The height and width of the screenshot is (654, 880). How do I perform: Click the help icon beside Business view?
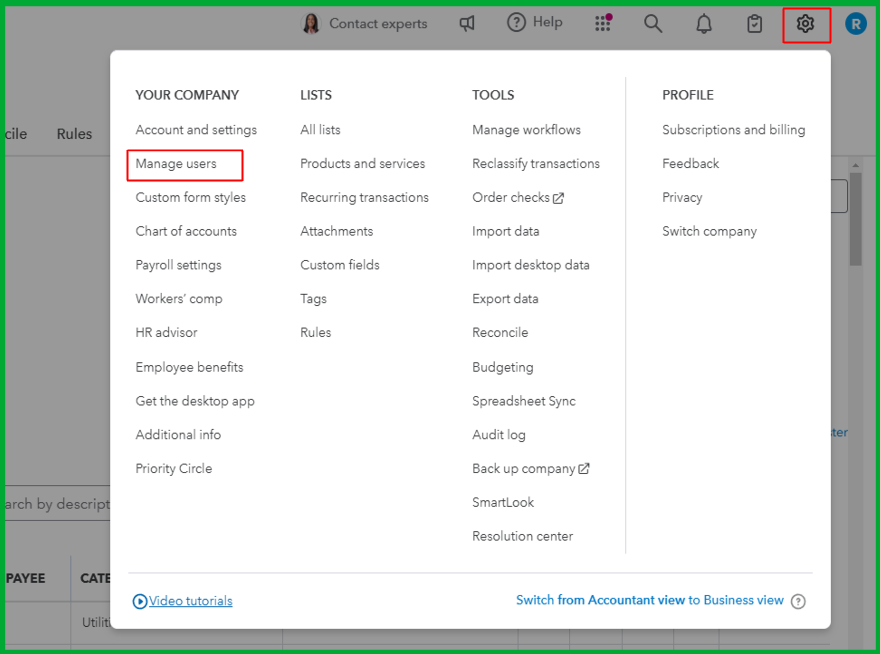[798, 601]
